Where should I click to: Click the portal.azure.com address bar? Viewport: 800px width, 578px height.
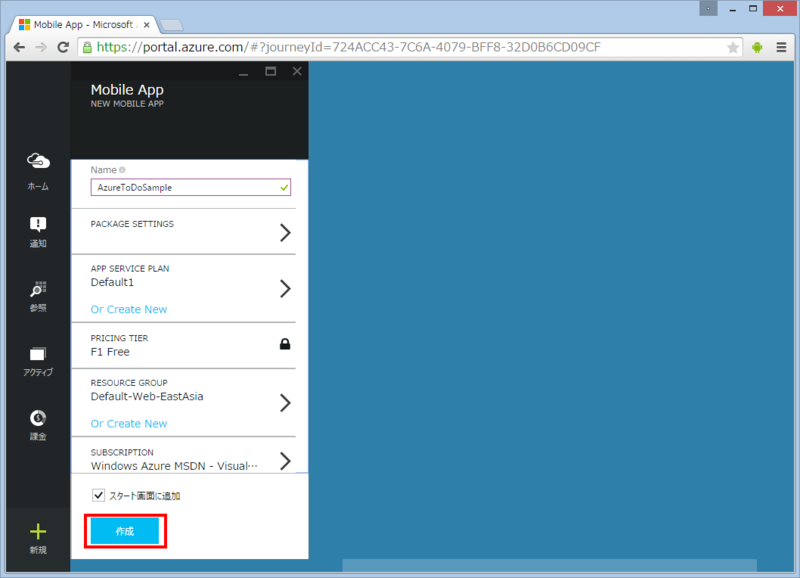(408, 47)
